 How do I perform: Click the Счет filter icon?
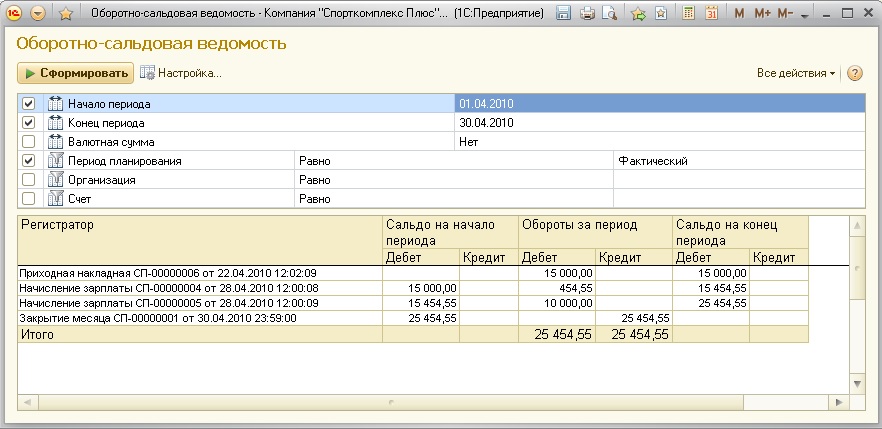tap(56, 198)
